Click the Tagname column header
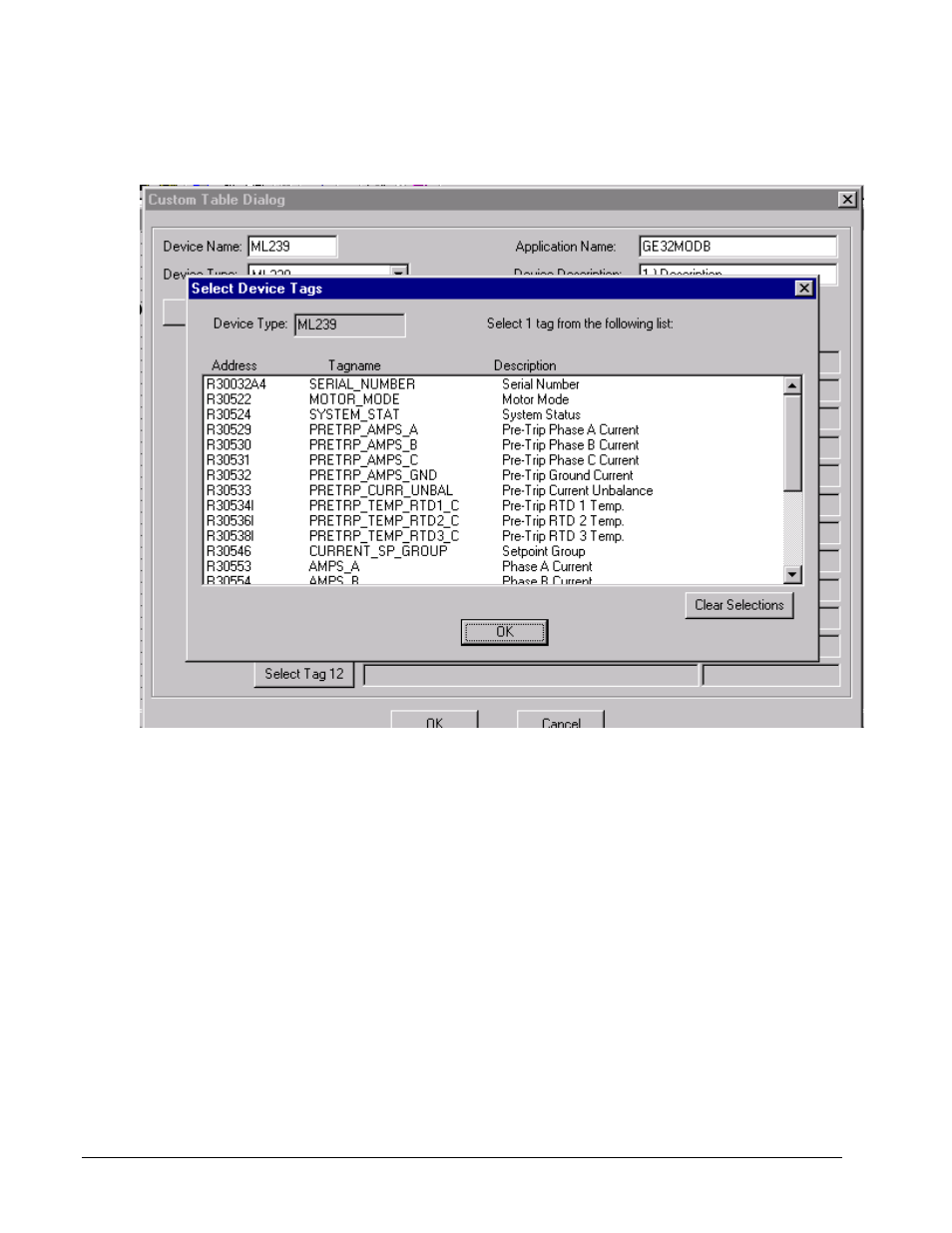 (354, 366)
